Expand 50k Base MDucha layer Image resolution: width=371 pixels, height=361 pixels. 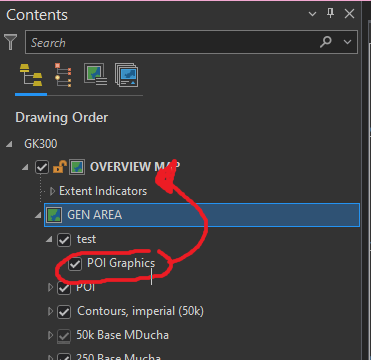[50, 335]
